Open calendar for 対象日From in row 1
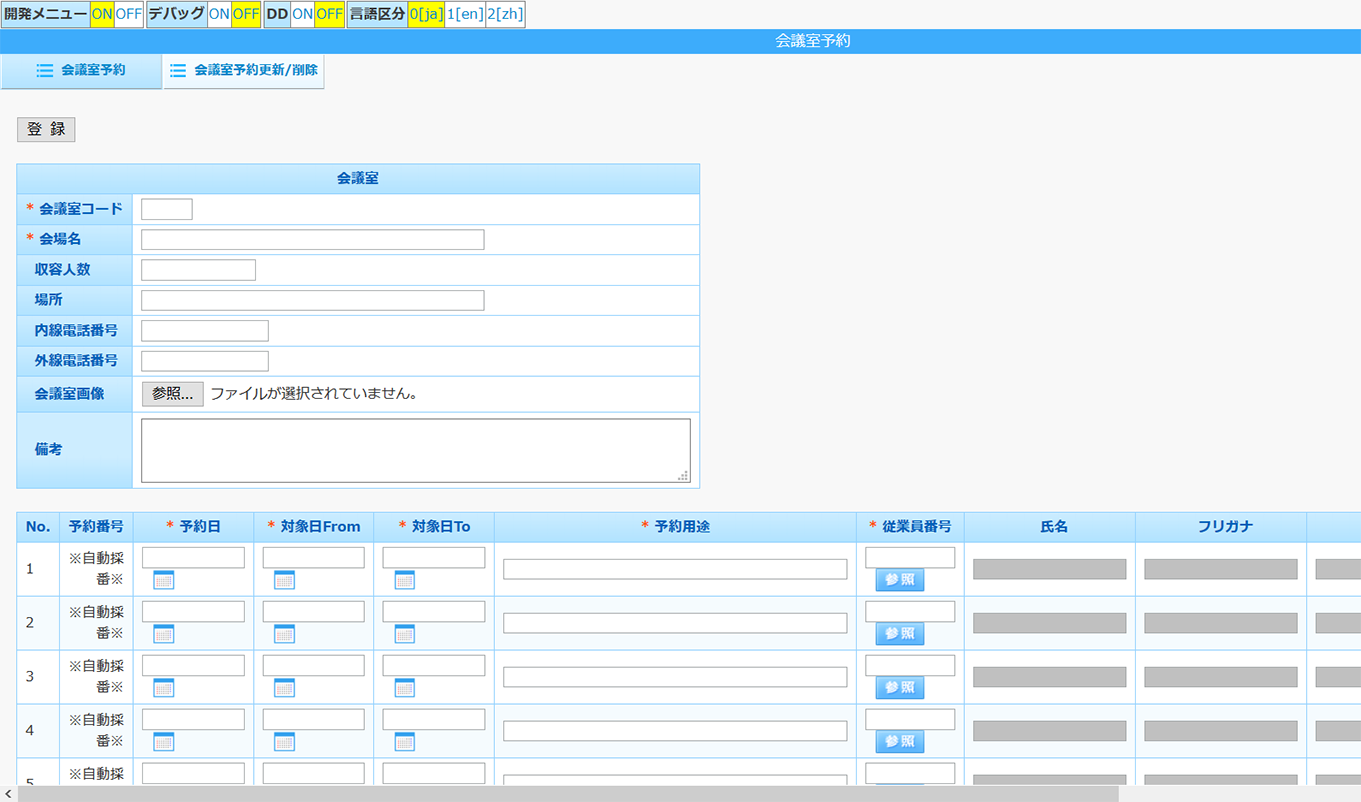Viewport: 1361px width, 802px height. 284,580
